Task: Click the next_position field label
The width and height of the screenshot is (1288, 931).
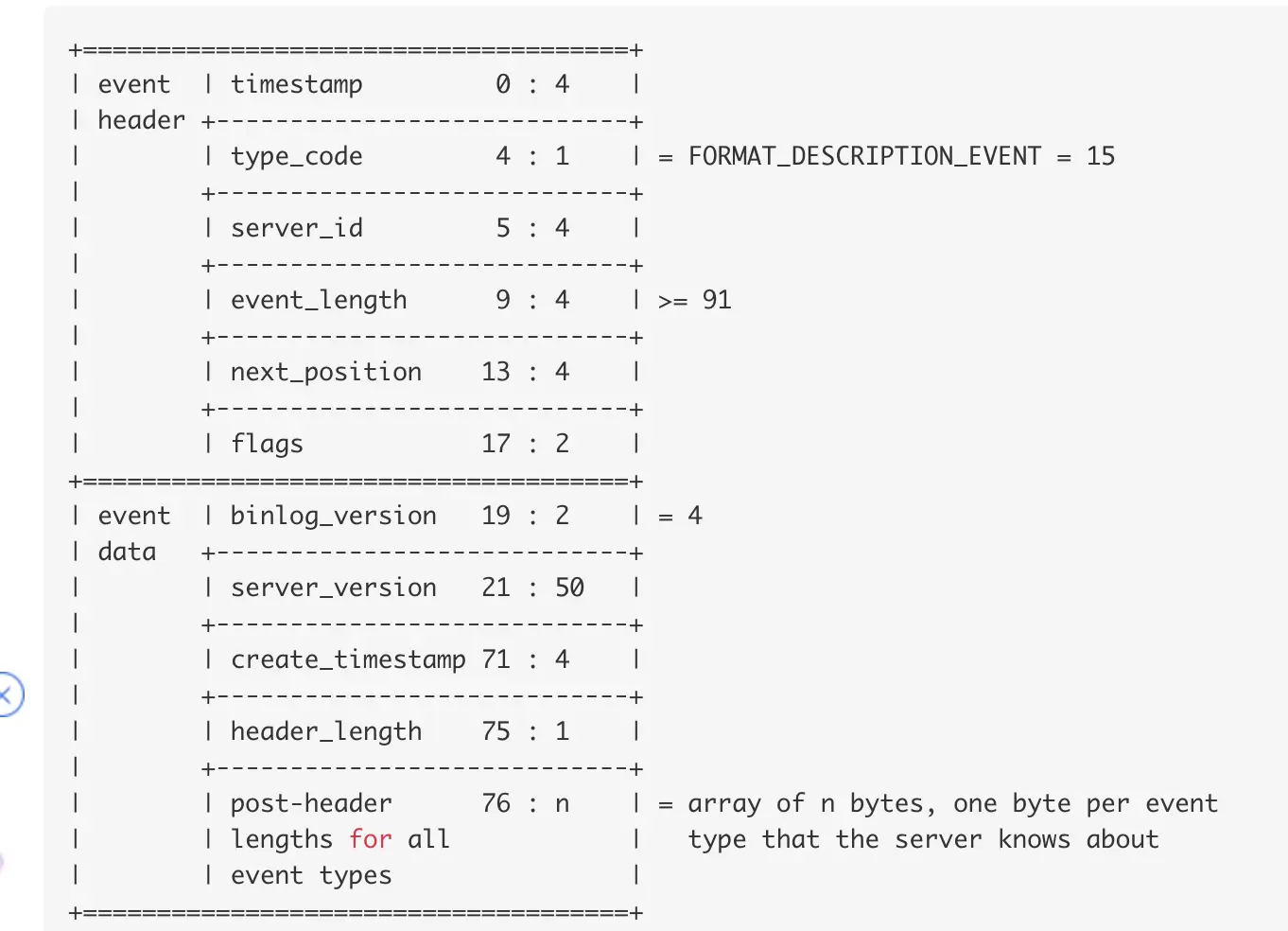Action: (x=325, y=373)
